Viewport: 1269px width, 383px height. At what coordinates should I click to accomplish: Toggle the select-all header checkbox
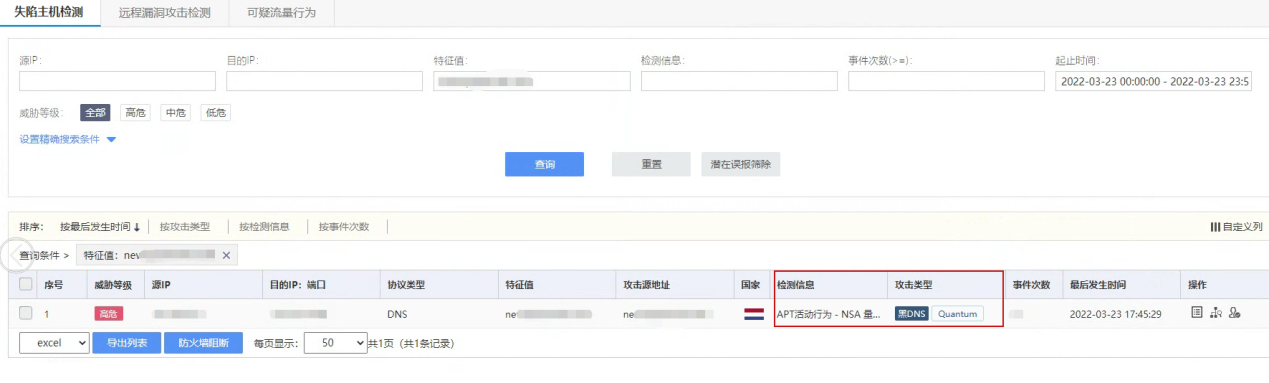(26, 285)
